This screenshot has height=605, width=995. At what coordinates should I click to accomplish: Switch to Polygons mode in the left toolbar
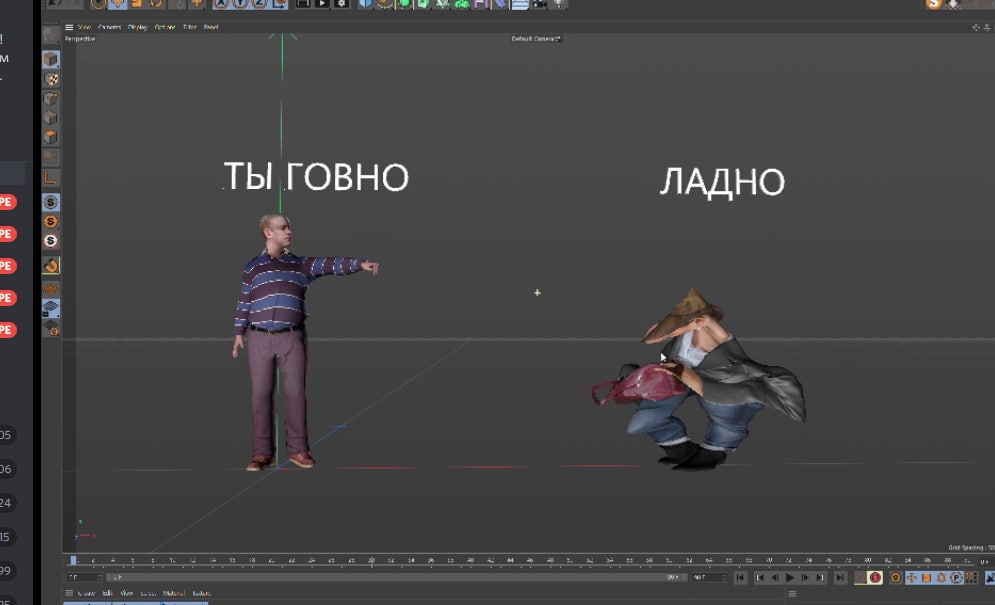51,137
